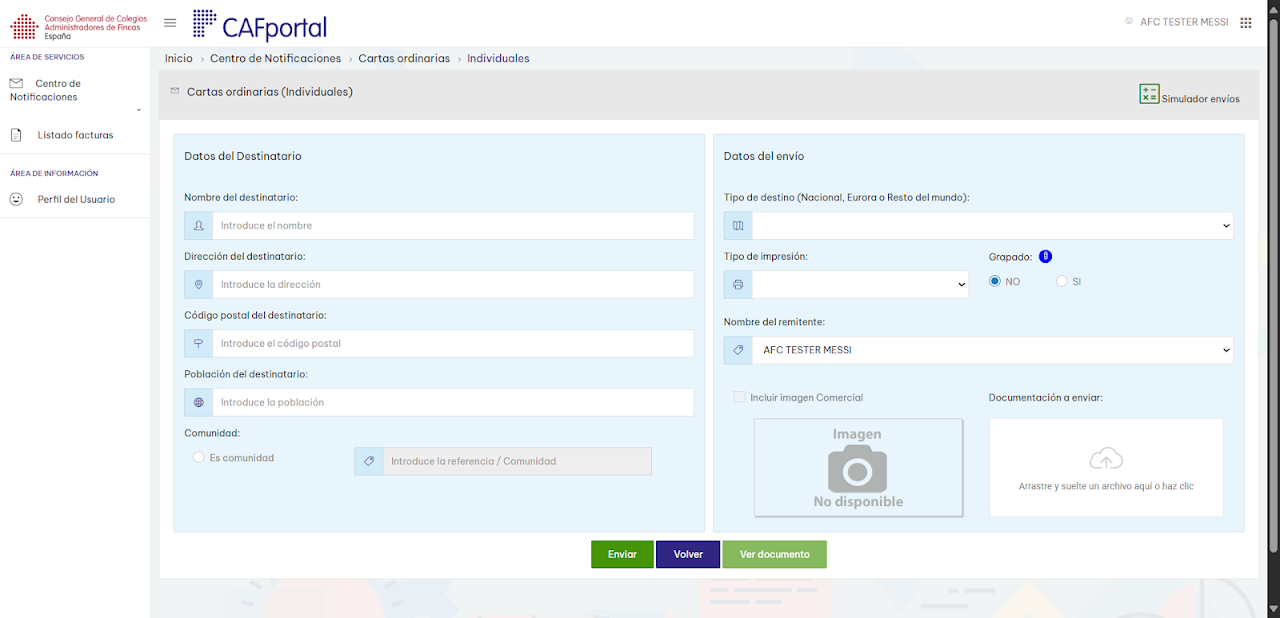Open the Tipo de destino dropdown
Viewport: 1280px width, 618px height.
pyautogui.click(x=979, y=226)
